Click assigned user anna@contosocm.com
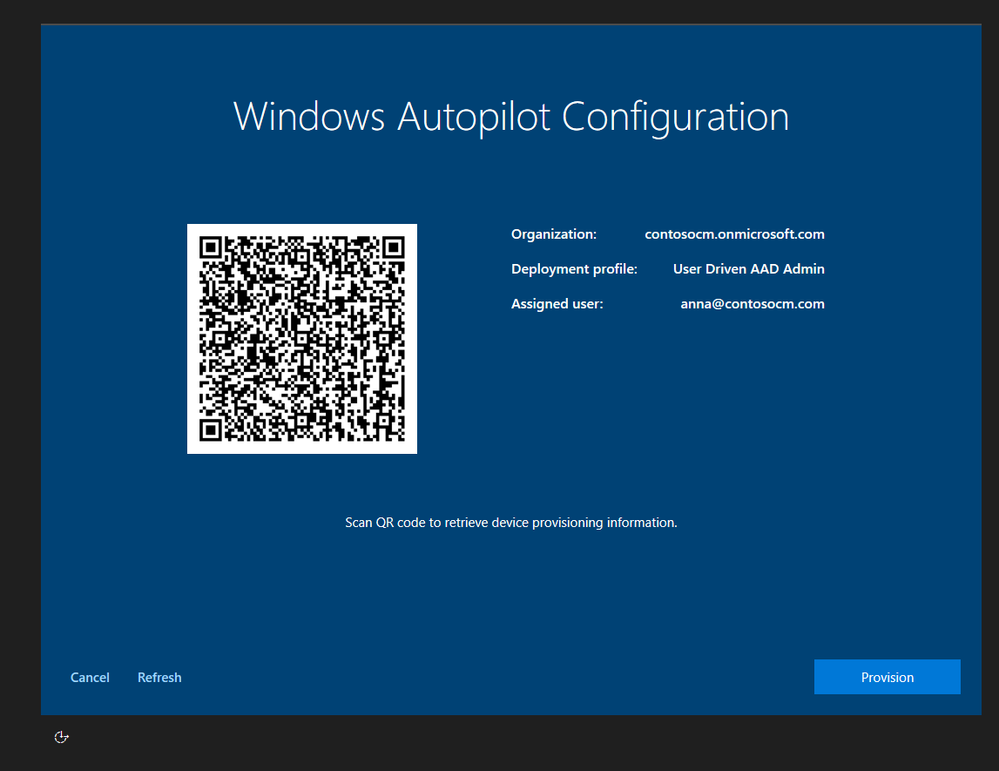 pyautogui.click(x=752, y=304)
